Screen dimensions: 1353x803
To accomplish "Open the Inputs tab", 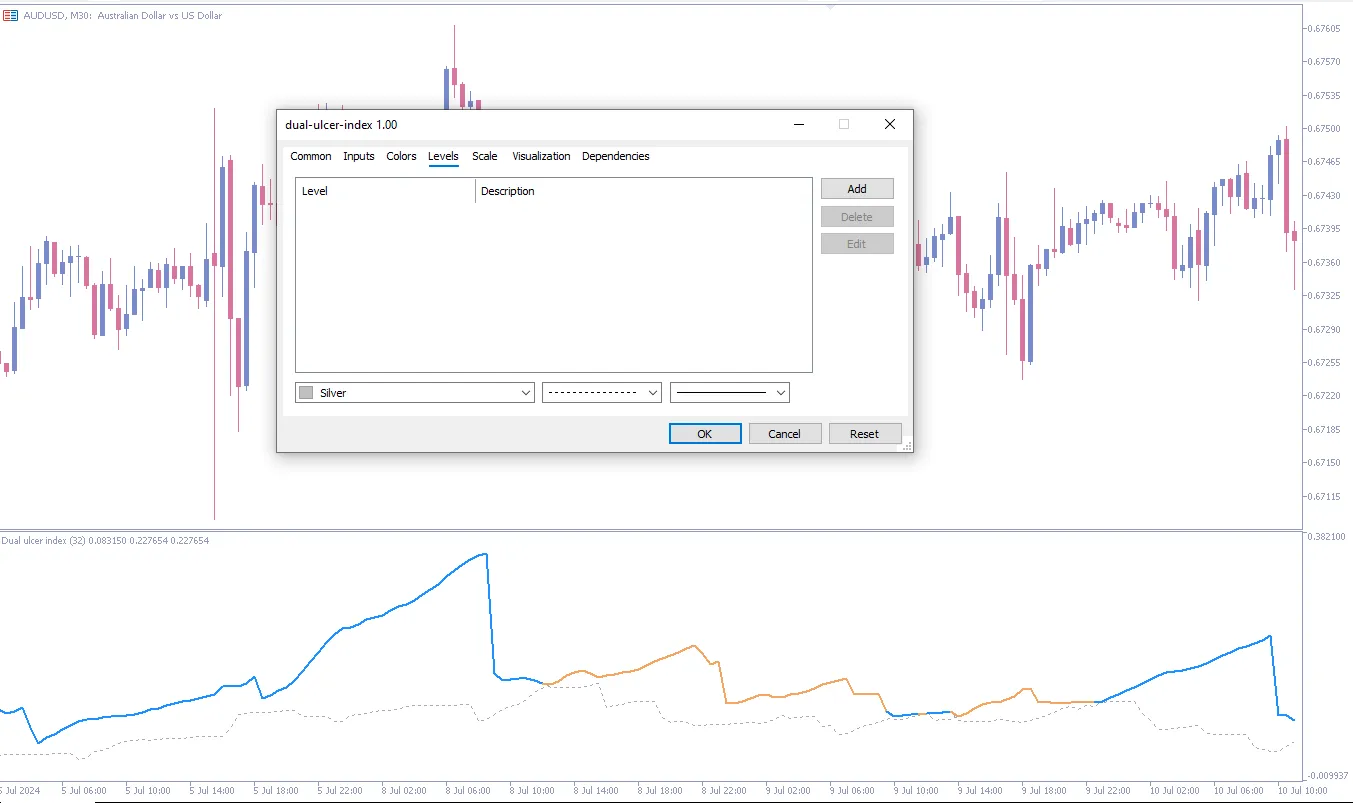I will [358, 156].
